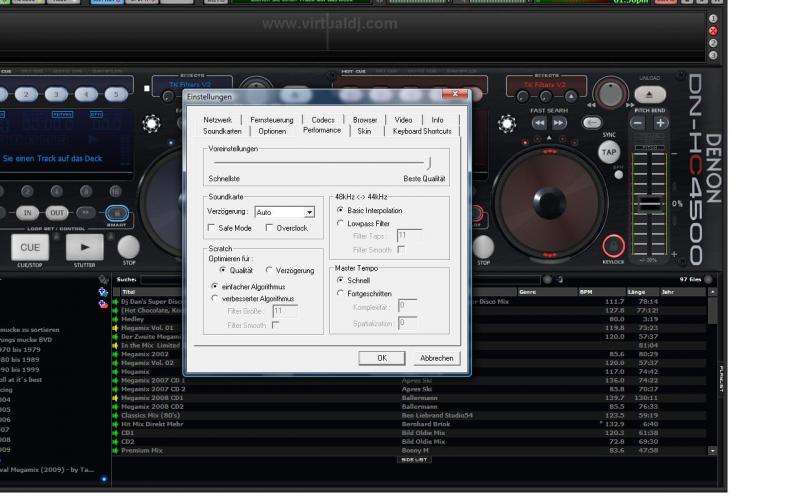This screenshot has height=500, width=800.
Task: Switch to the Keyboard Shortcuts tab
Action: 422,131
